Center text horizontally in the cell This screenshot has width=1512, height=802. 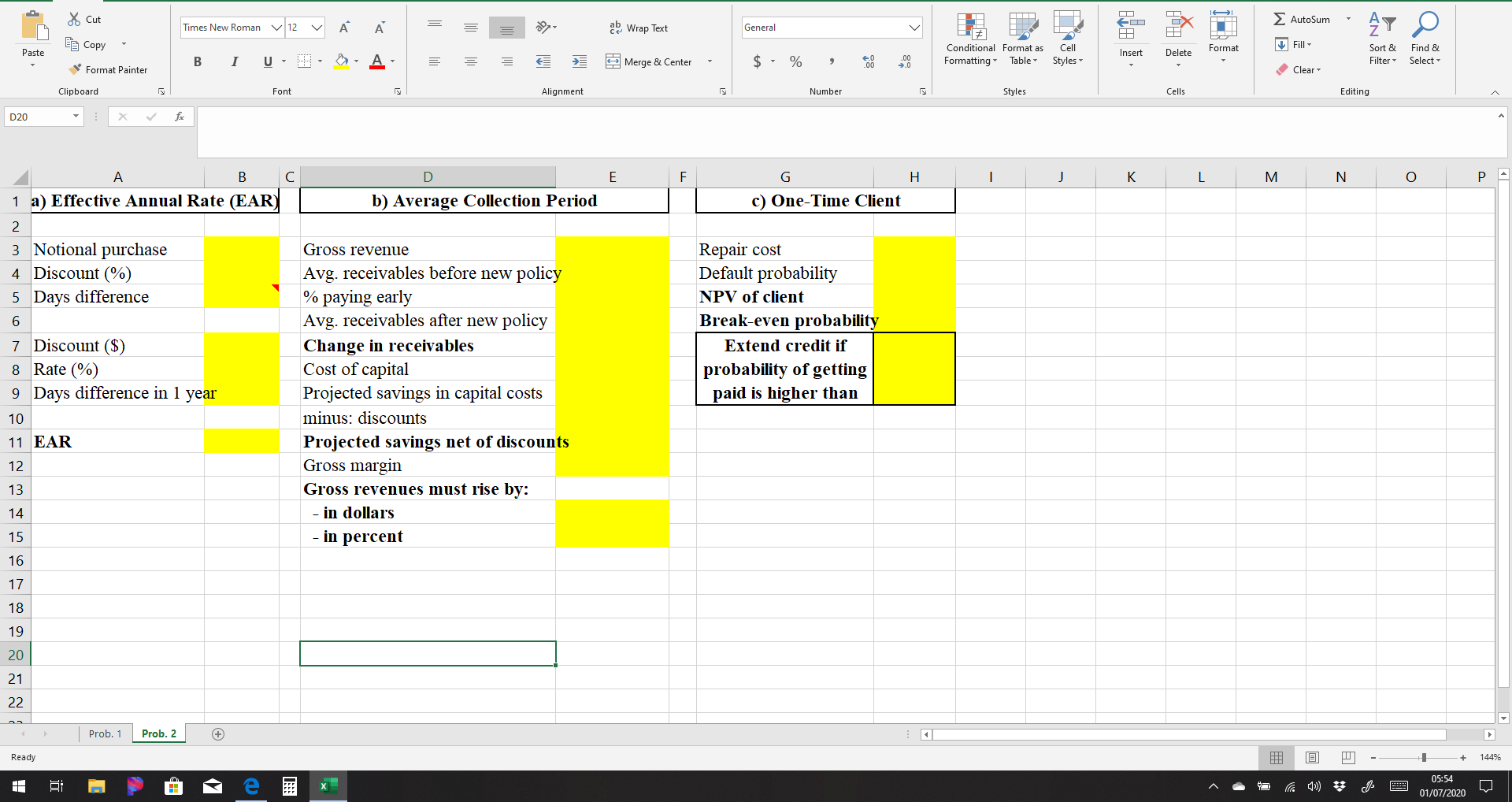click(x=471, y=61)
